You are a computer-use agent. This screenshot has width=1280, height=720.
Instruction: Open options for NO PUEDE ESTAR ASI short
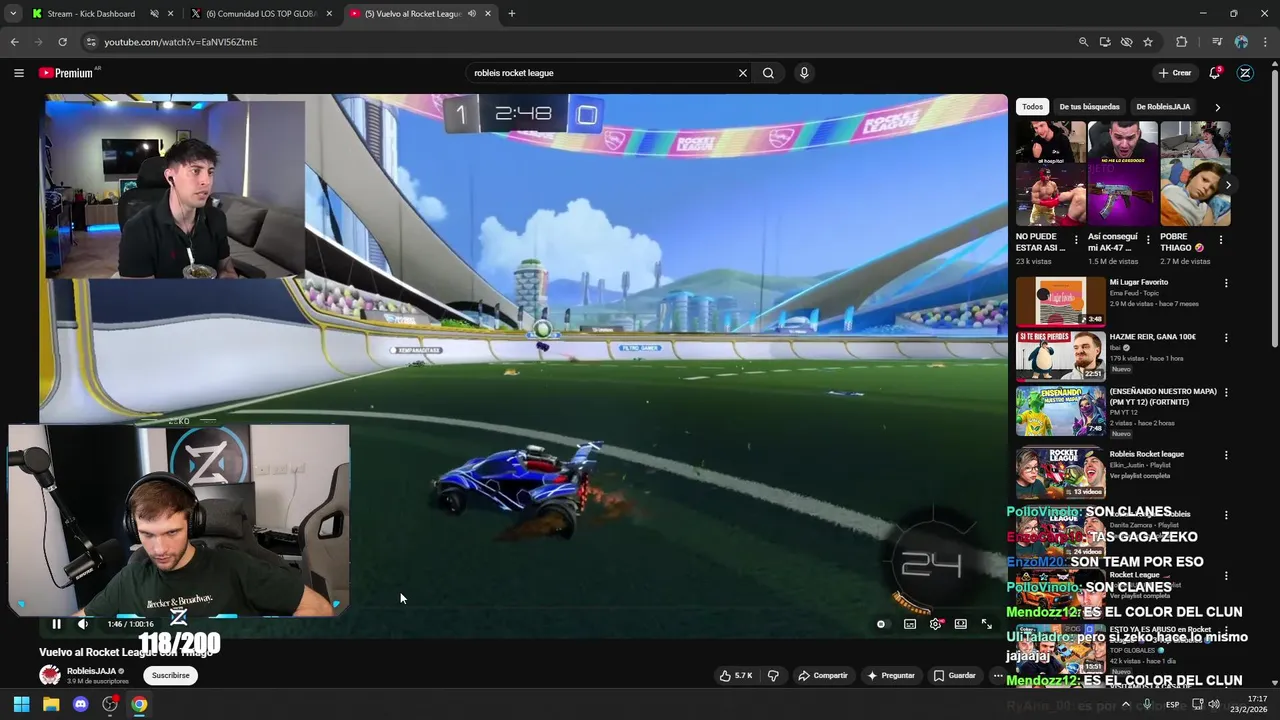click(1076, 240)
